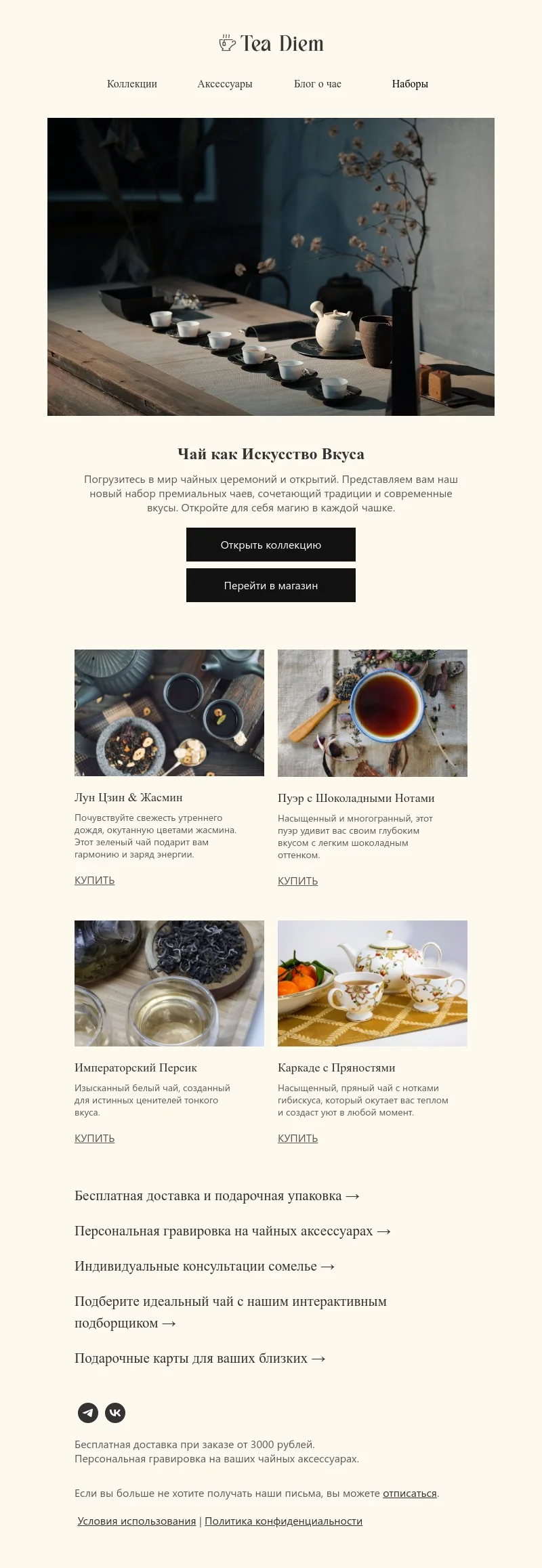Open Индивидуальные консультации сомелье link
Screen dimensions: 542x1568
tap(205, 1267)
